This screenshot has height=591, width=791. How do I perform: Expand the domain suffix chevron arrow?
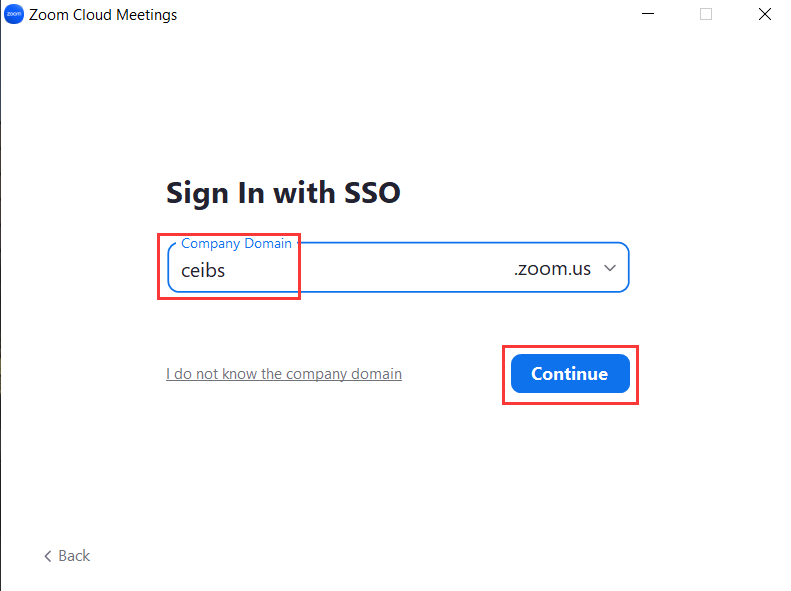pyautogui.click(x=610, y=268)
